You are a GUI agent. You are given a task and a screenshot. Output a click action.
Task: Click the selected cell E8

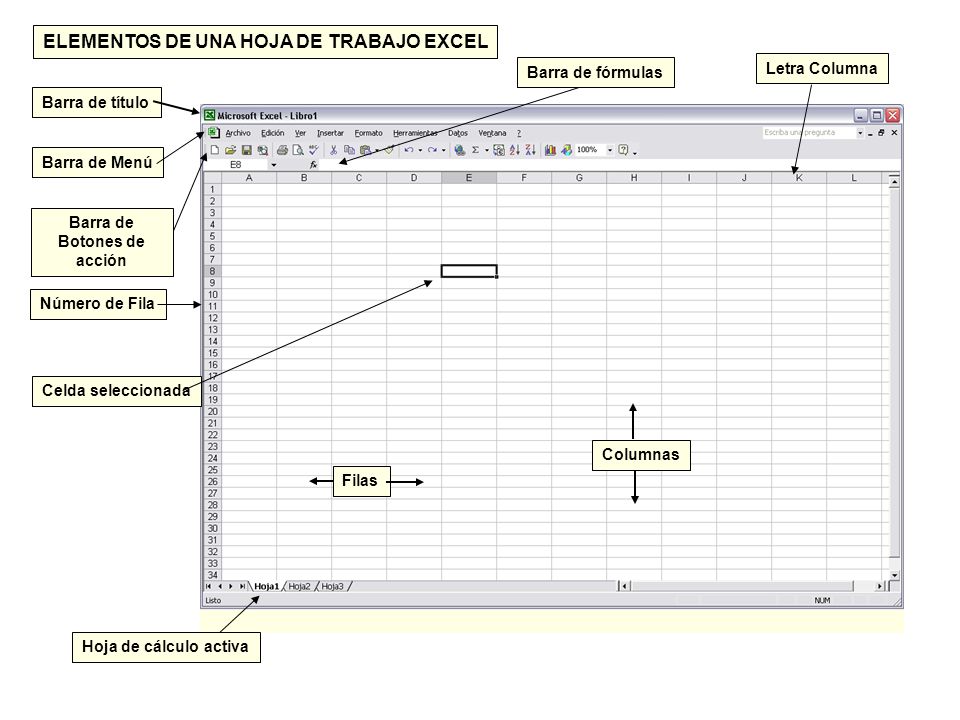point(469,271)
